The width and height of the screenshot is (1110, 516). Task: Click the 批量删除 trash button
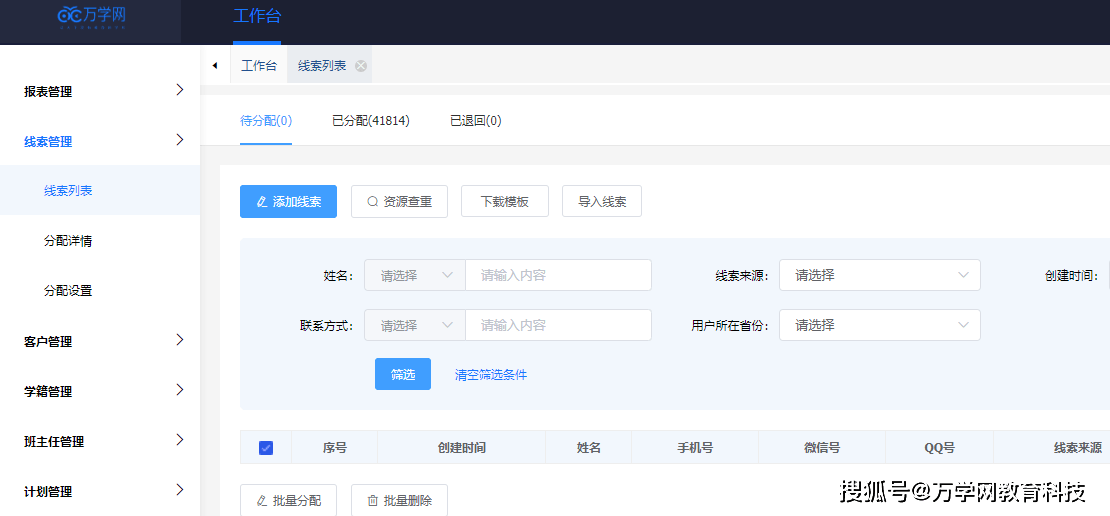click(399, 500)
